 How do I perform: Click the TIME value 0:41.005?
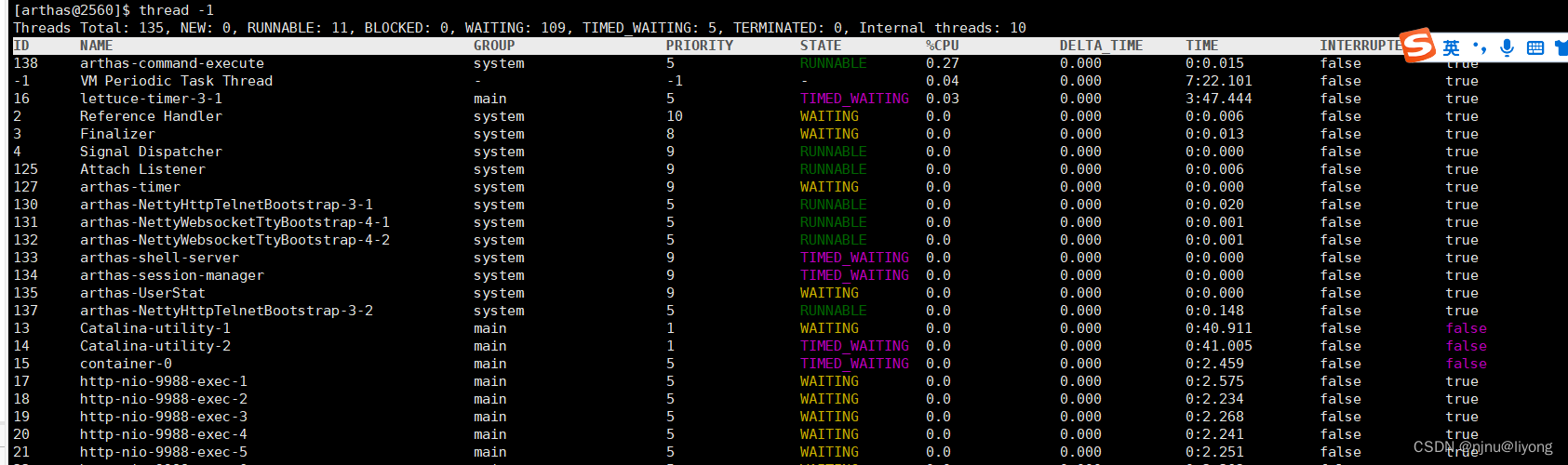tap(1219, 346)
